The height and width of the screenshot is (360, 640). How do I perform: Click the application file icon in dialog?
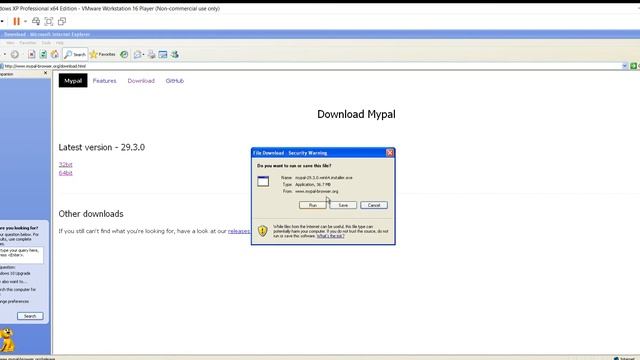point(263,181)
